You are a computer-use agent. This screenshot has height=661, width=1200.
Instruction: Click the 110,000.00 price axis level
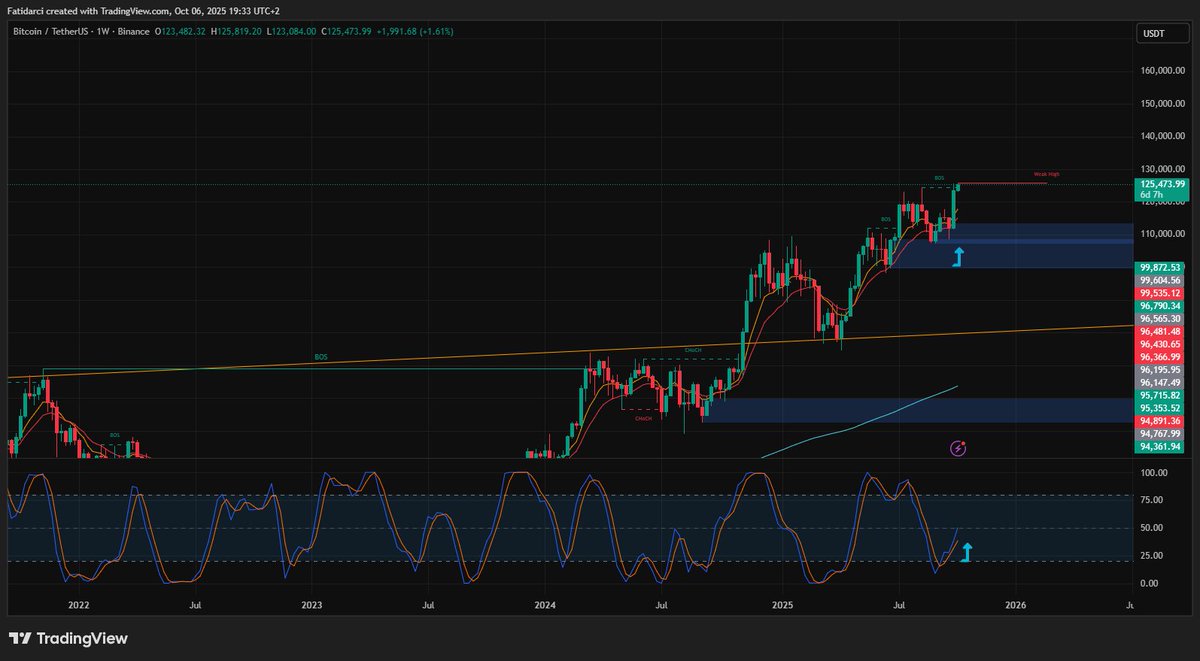click(1161, 234)
